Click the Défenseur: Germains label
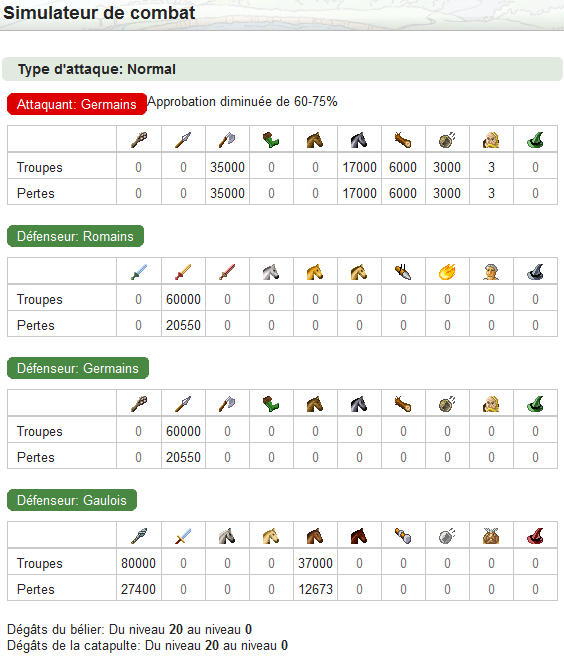The image size is (564, 662). 78,368
